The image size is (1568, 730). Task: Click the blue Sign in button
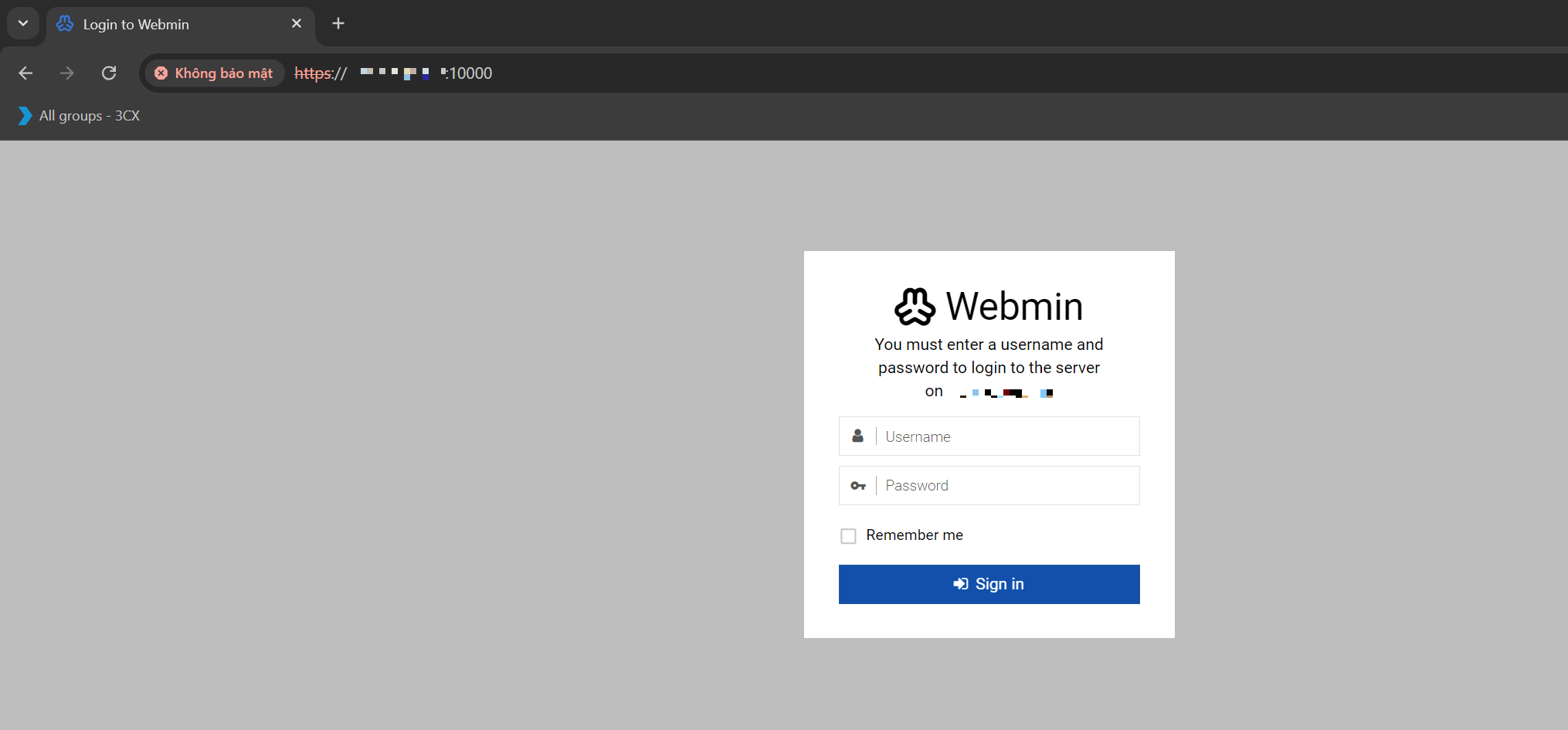click(989, 584)
